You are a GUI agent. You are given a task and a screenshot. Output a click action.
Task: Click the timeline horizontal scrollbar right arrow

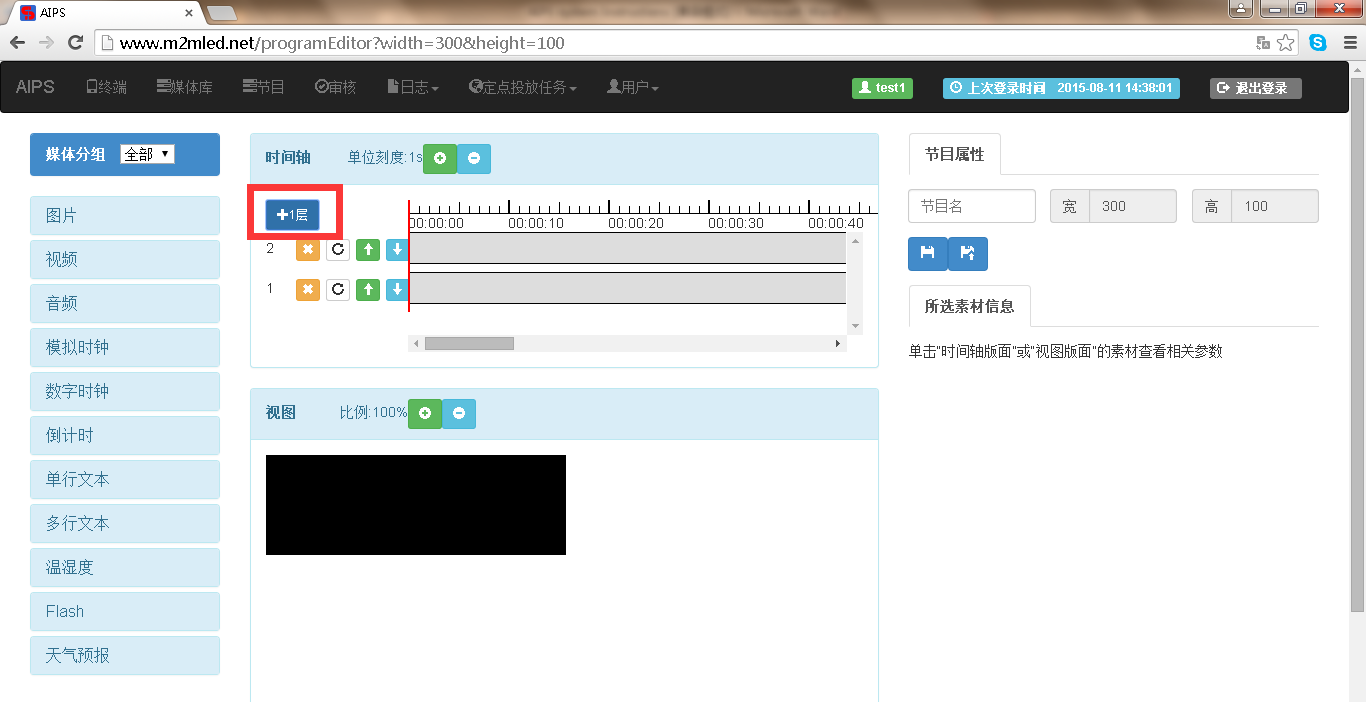pyautogui.click(x=838, y=343)
